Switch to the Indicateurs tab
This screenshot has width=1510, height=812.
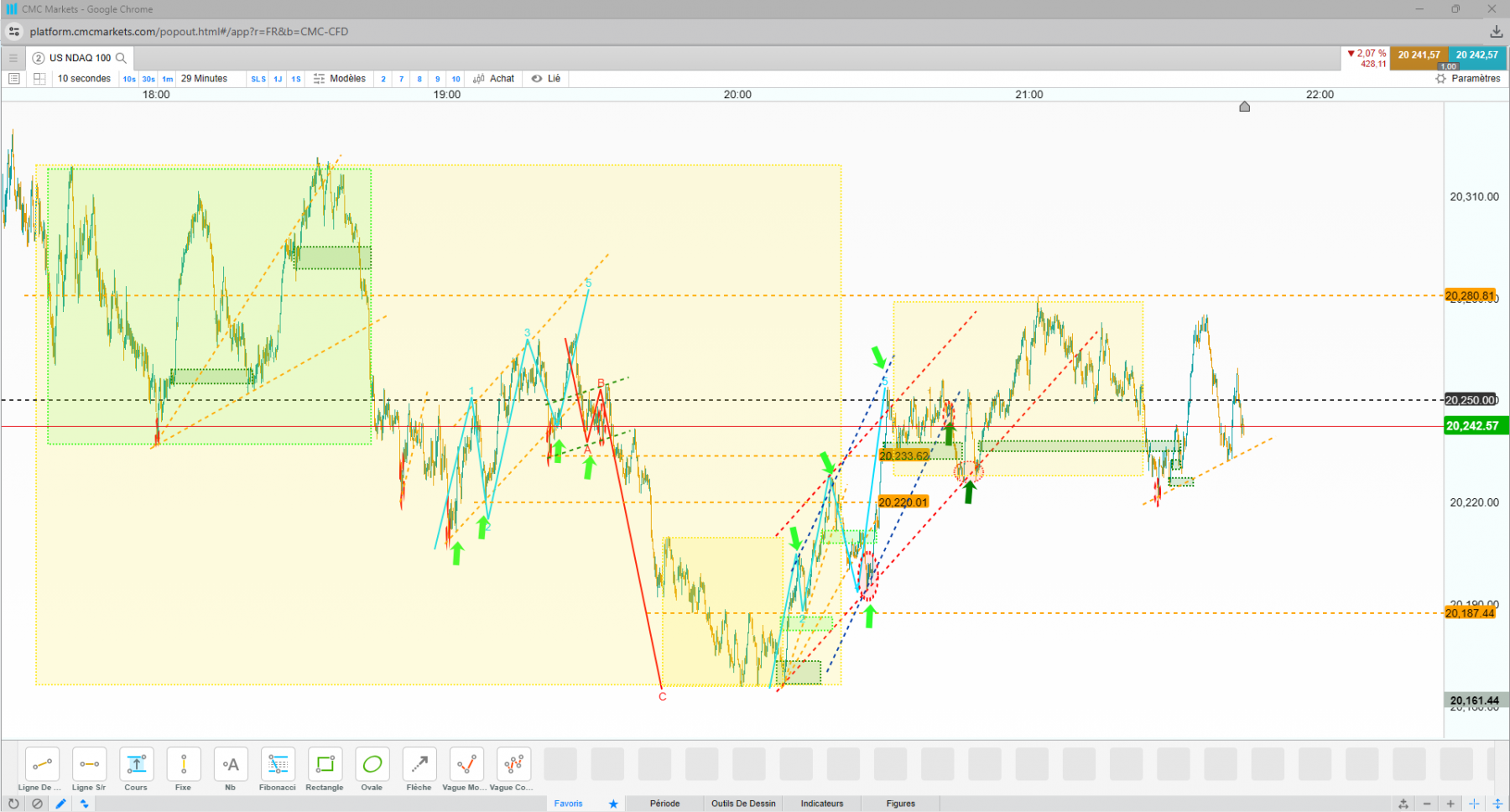coord(822,804)
